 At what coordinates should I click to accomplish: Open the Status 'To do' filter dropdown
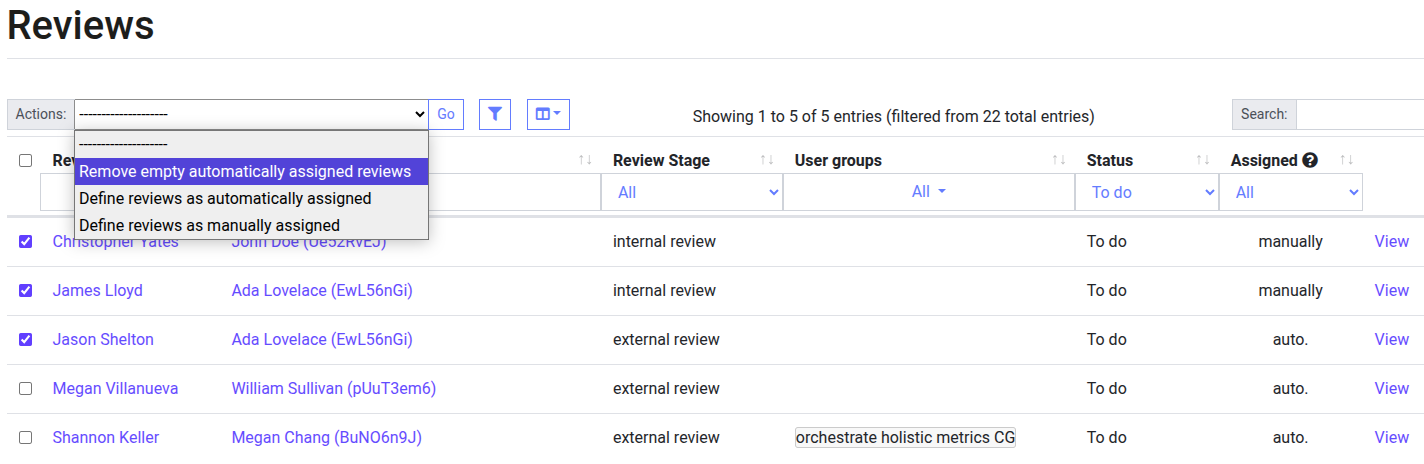click(x=1146, y=192)
